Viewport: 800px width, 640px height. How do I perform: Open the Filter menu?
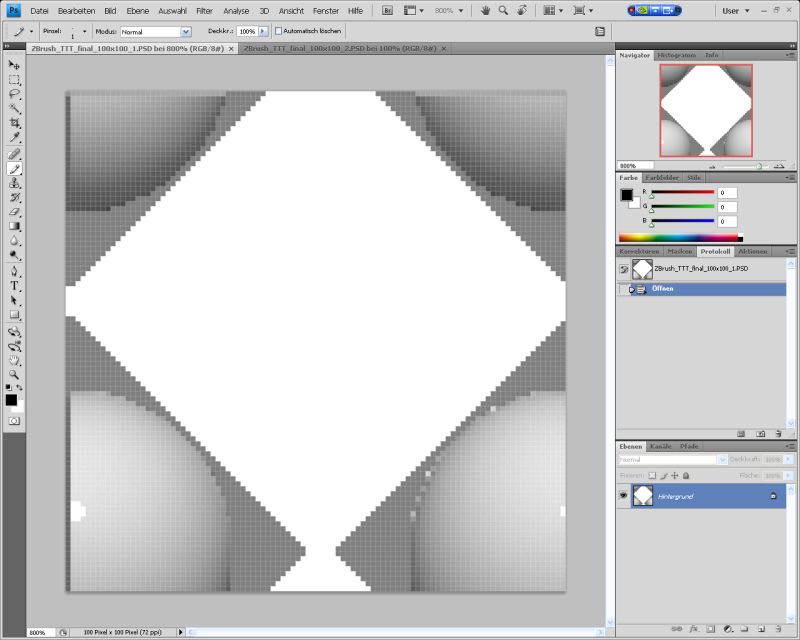click(x=204, y=10)
